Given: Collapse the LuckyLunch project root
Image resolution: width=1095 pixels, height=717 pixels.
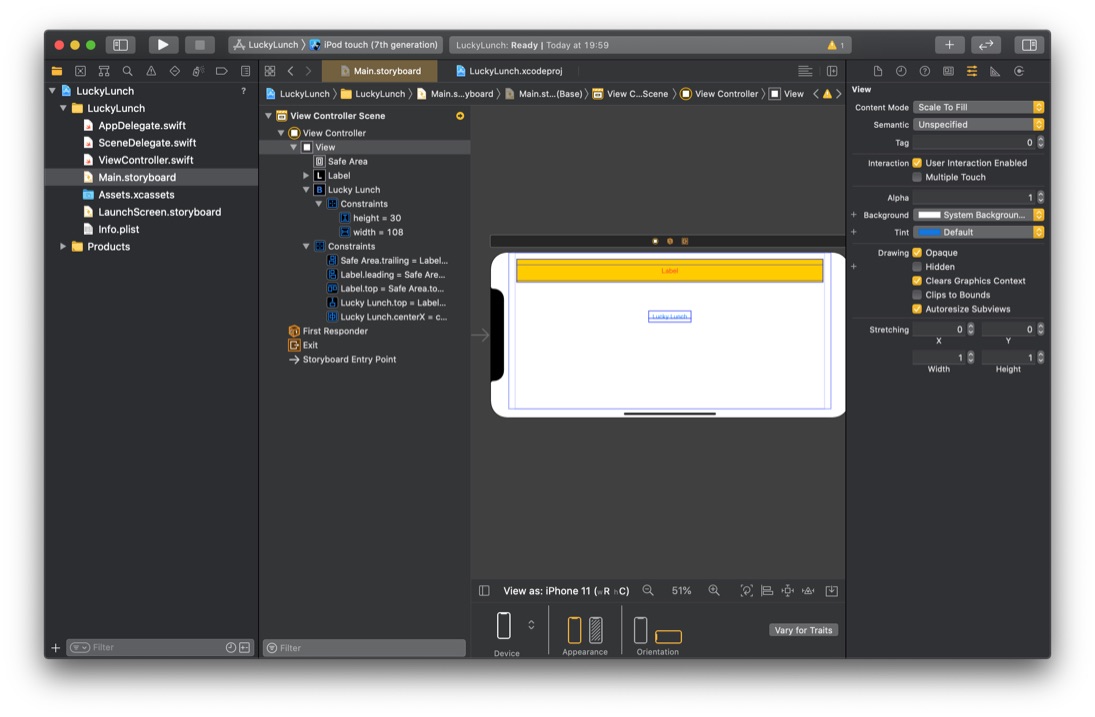Looking at the screenshot, I should [52, 91].
